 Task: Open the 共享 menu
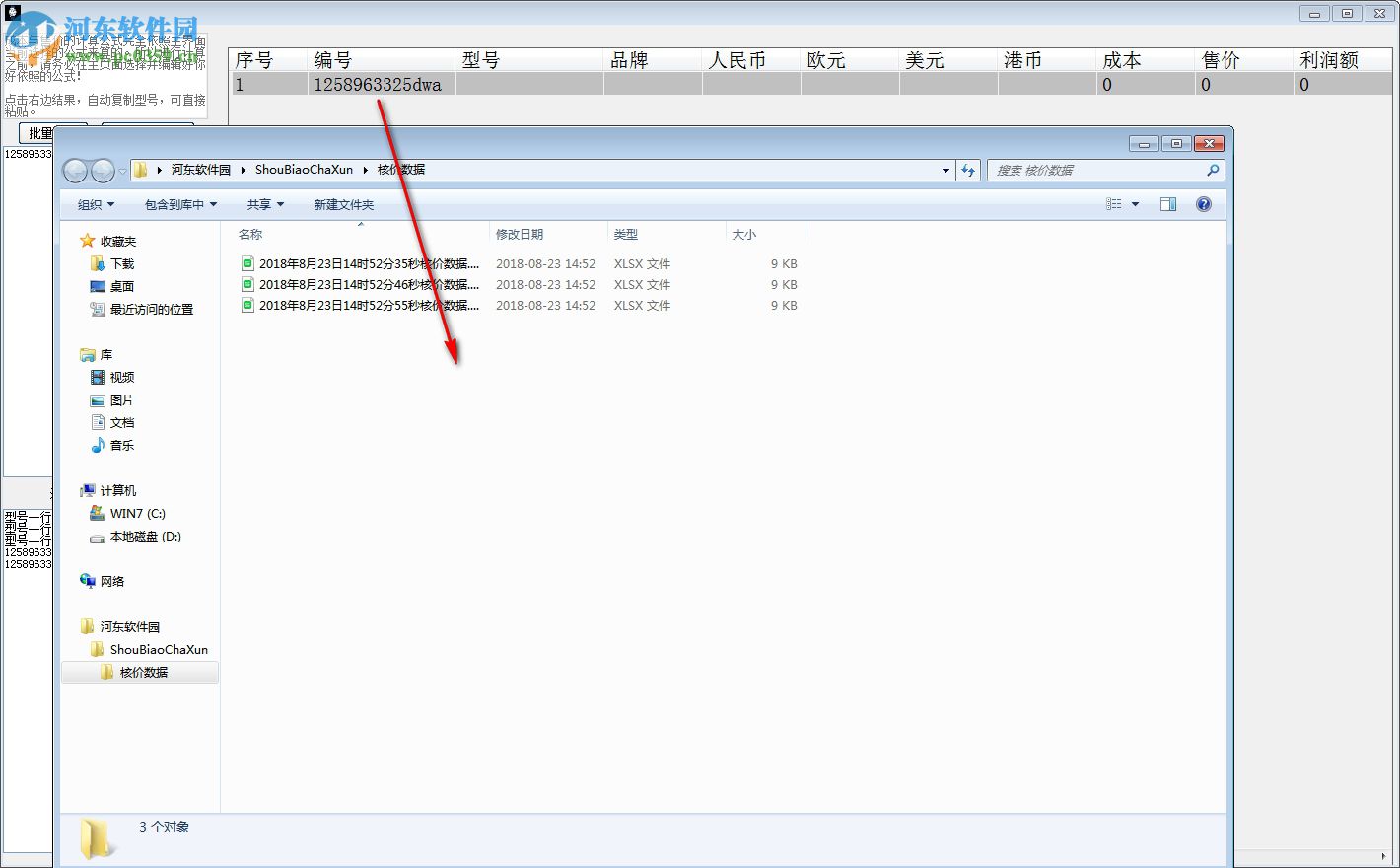265,204
